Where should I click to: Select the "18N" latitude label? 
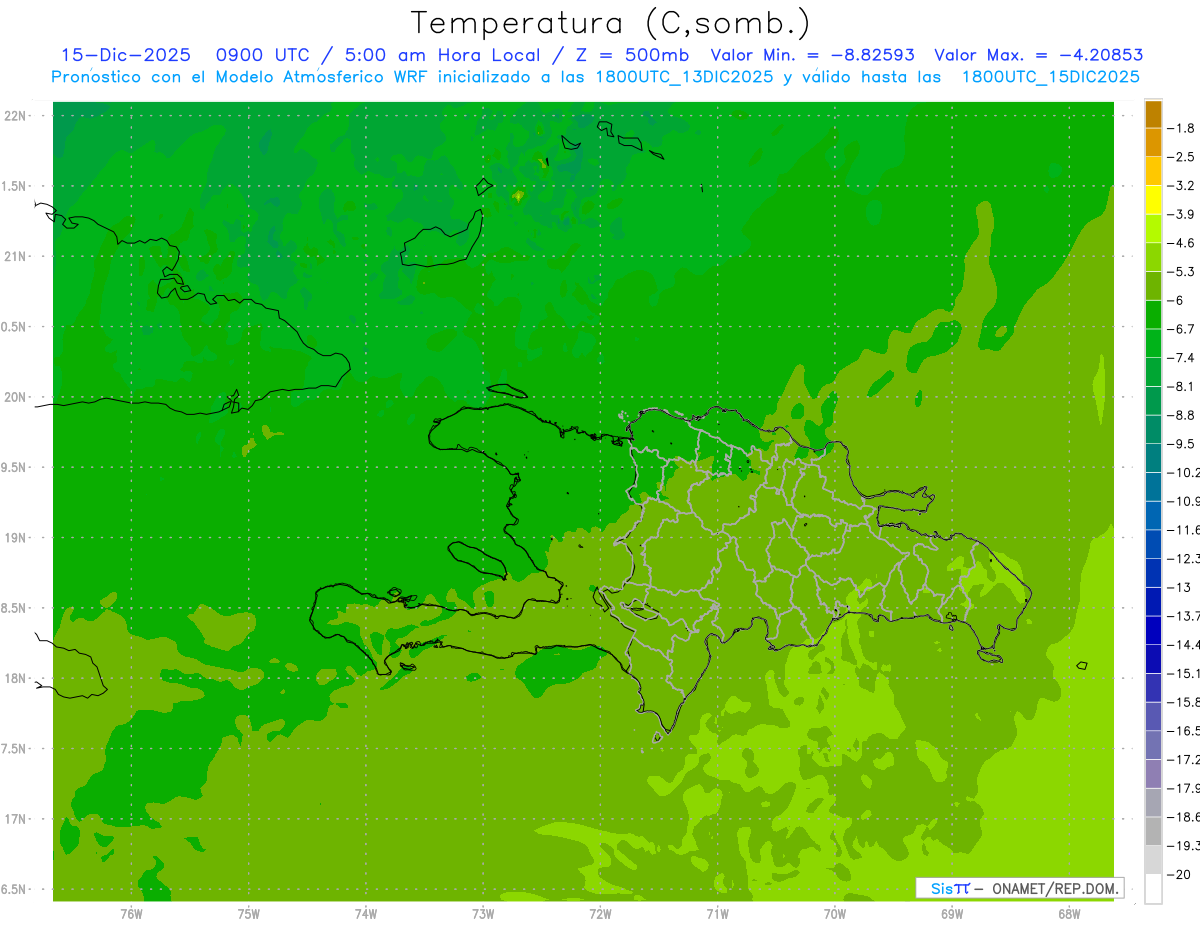tap(17, 678)
